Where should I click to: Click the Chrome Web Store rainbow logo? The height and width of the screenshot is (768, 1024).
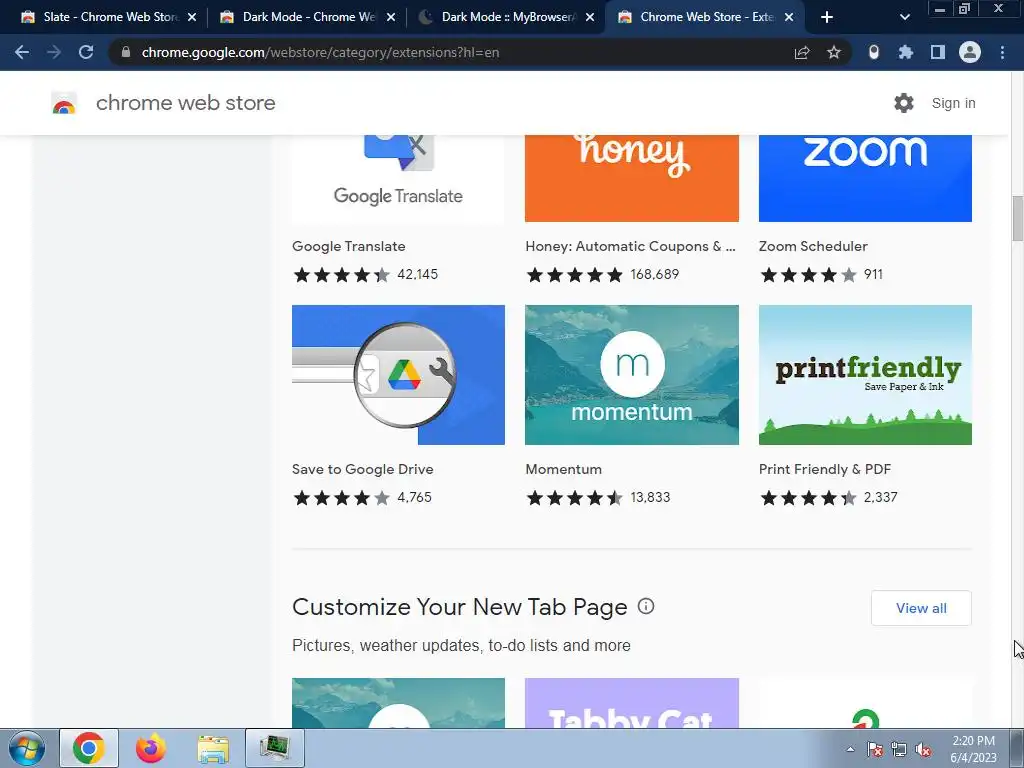[x=64, y=103]
